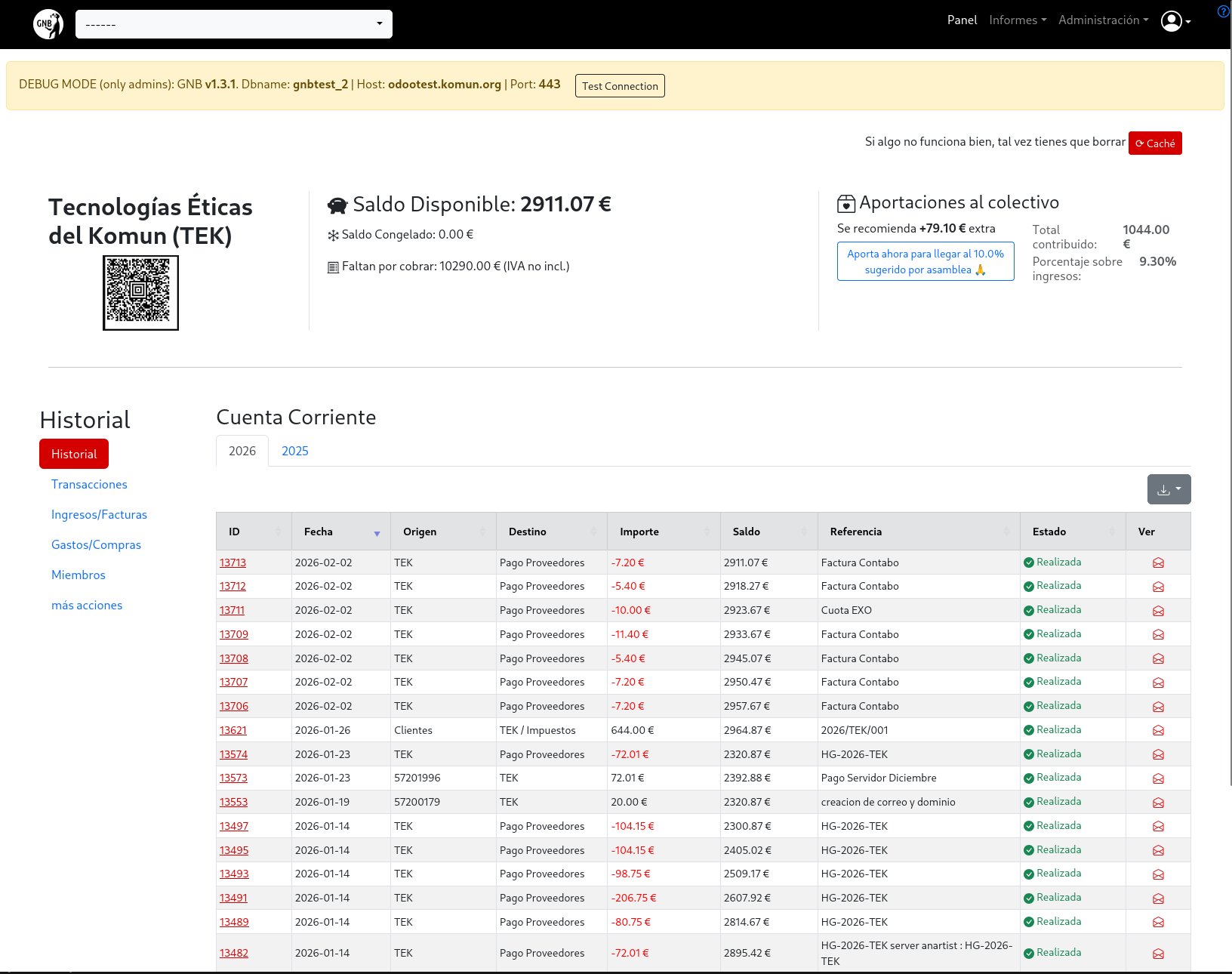Switch to the 2025 tab
This screenshot has height=974, width=1232.
coord(295,451)
